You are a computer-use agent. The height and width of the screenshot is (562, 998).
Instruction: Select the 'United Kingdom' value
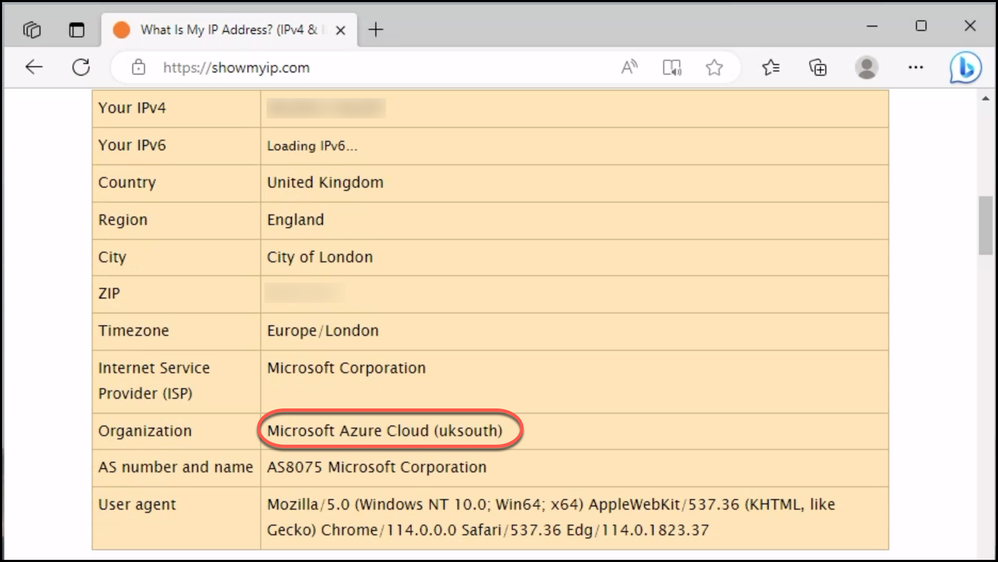click(325, 183)
